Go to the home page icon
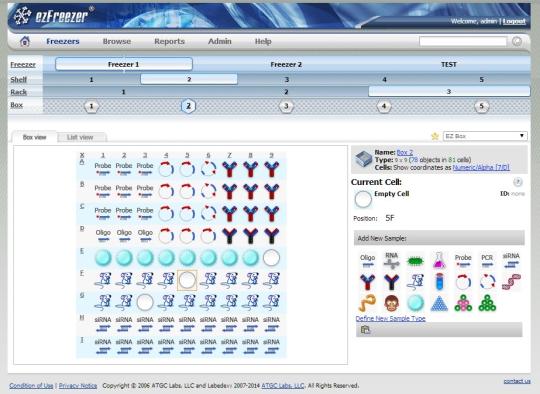Viewport: 540px width, 394px height. click(x=24, y=41)
